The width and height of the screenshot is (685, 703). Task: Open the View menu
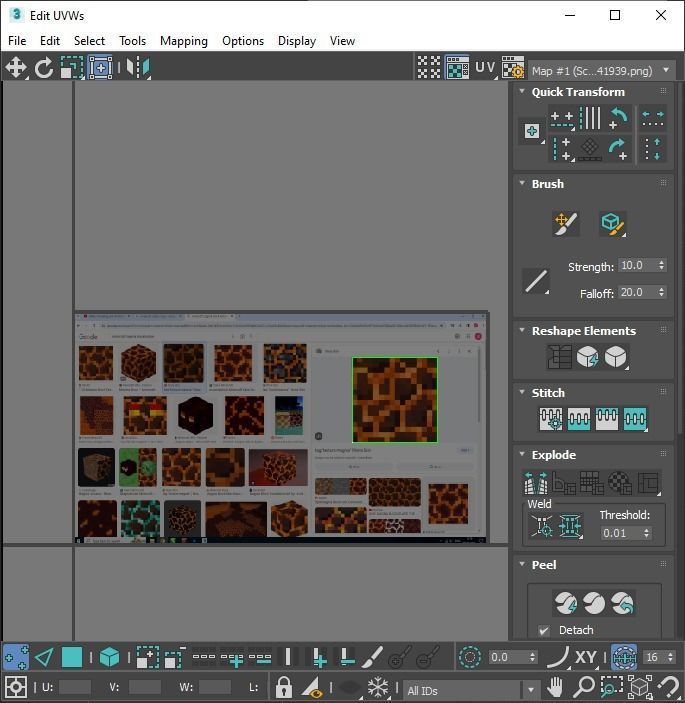click(x=342, y=41)
